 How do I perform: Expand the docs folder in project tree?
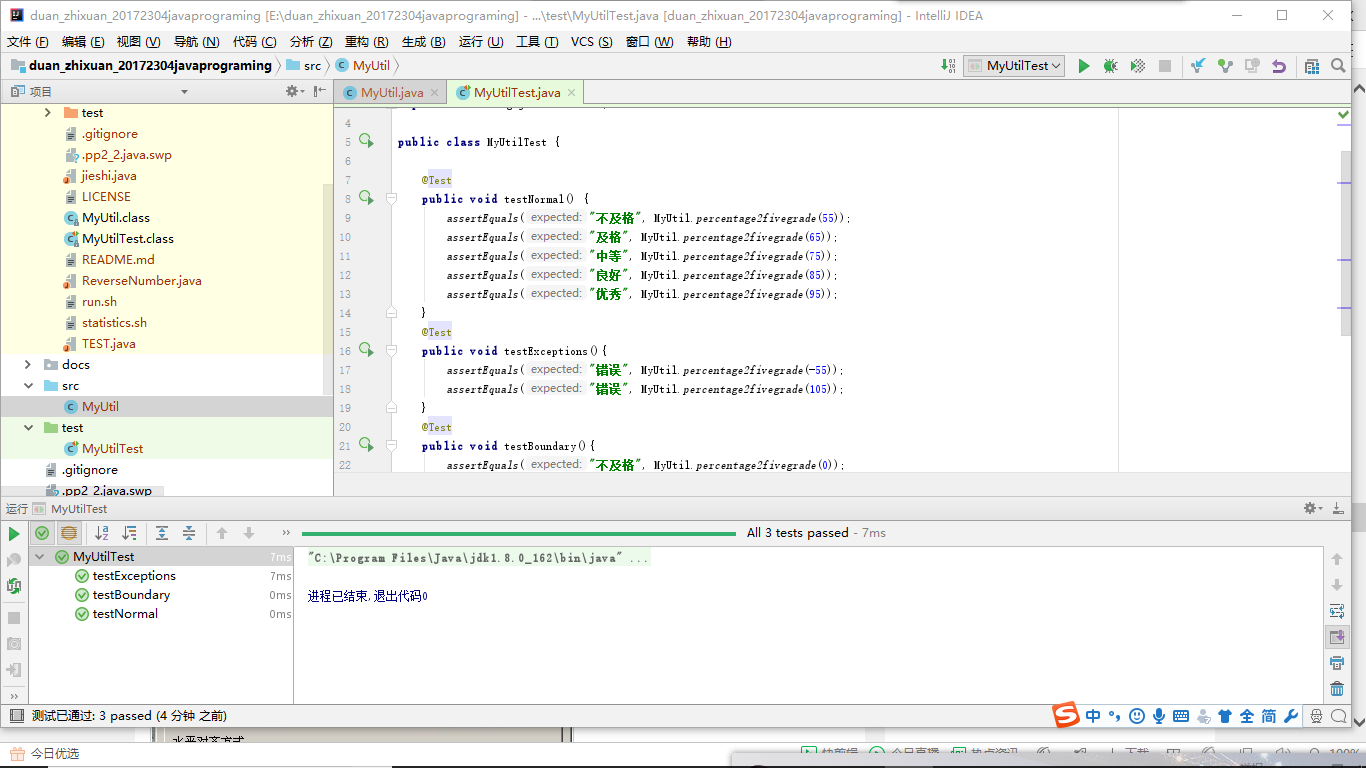[28, 365]
